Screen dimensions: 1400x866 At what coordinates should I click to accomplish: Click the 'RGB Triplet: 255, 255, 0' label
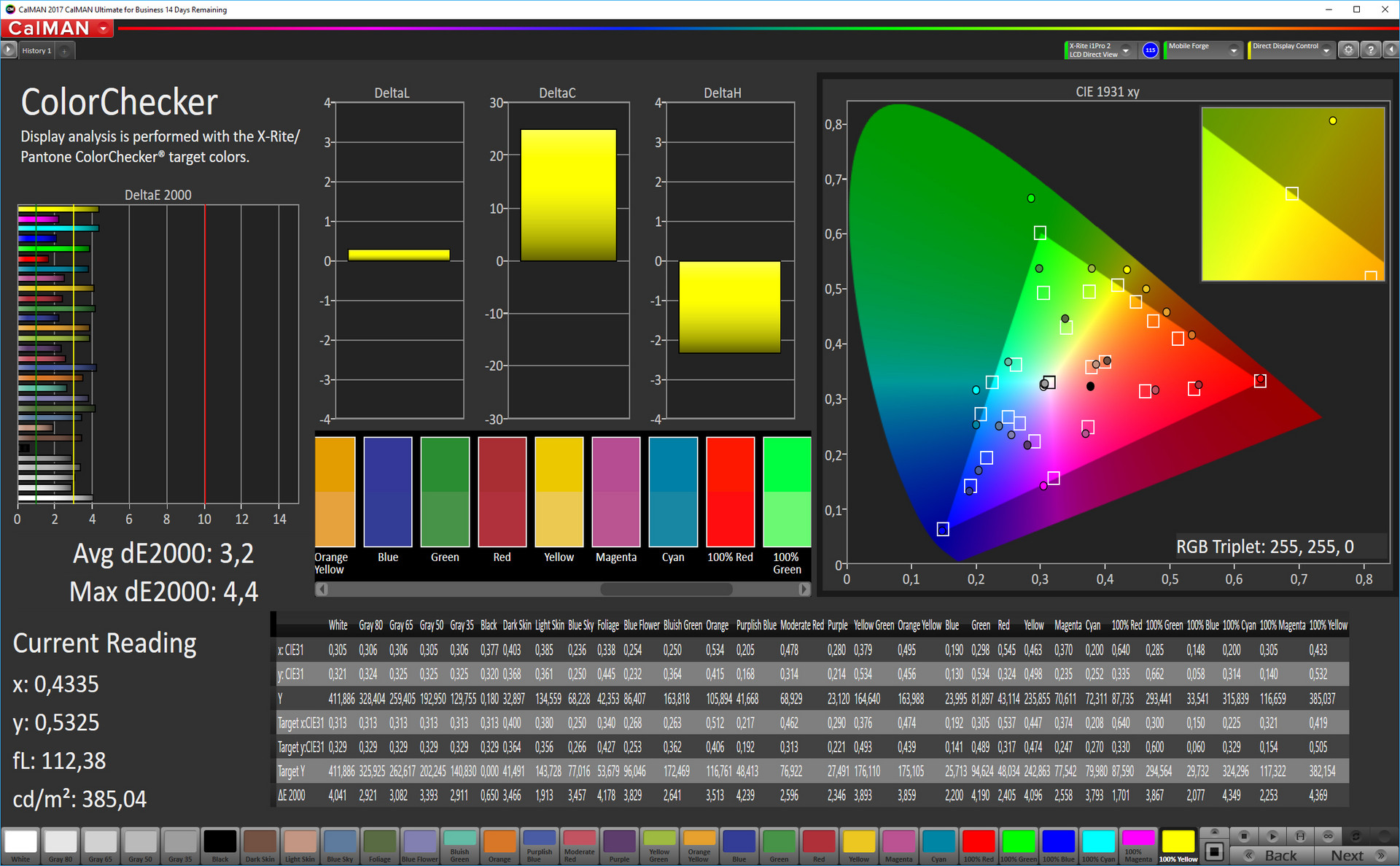click(x=1265, y=546)
